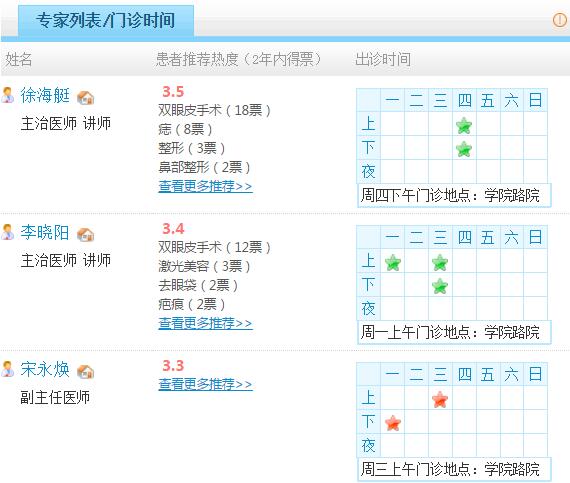This screenshot has width=570, height=483.
Task: Click the 下 row label in 宋永焕's schedule
Action: (x=369, y=421)
